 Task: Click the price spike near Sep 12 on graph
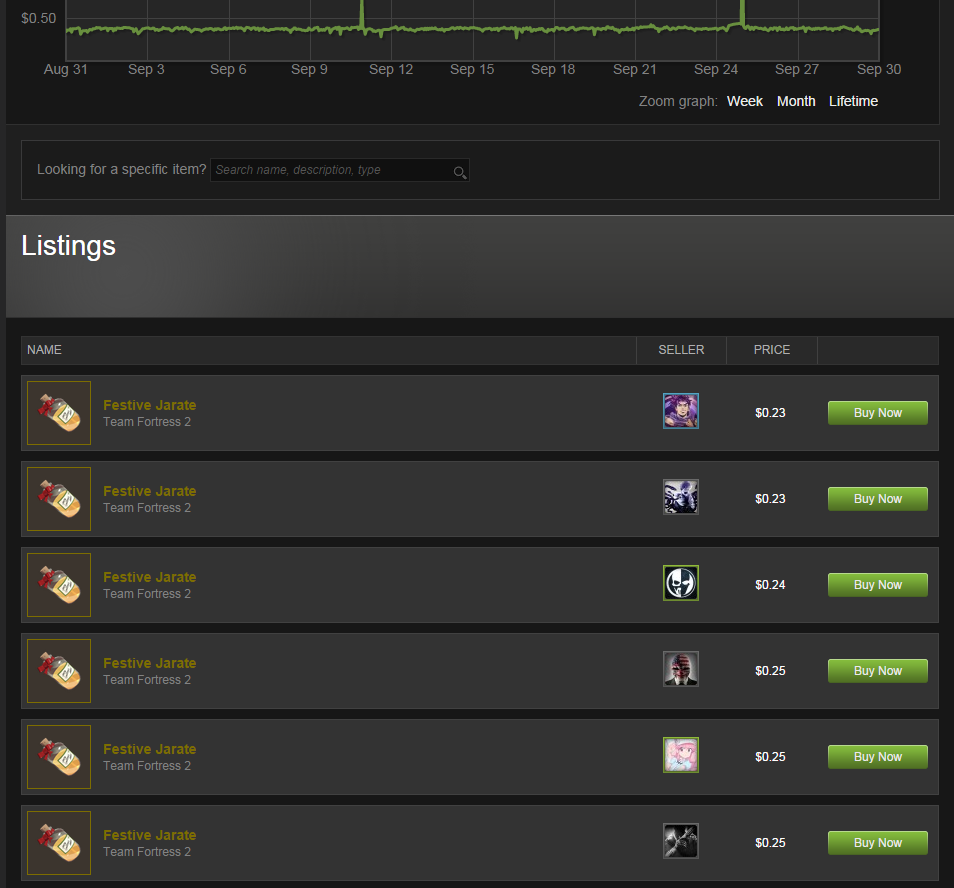pos(362,13)
